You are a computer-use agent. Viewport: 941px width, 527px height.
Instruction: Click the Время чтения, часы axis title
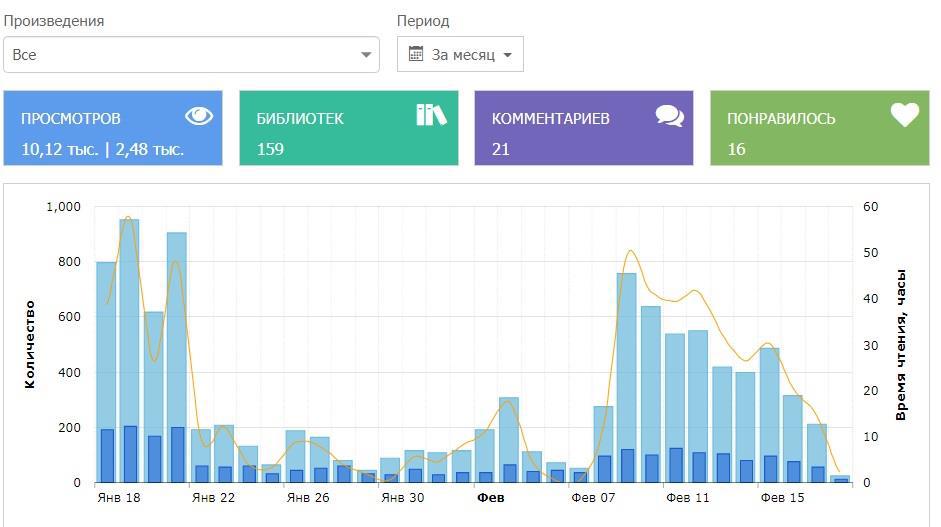click(900, 344)
